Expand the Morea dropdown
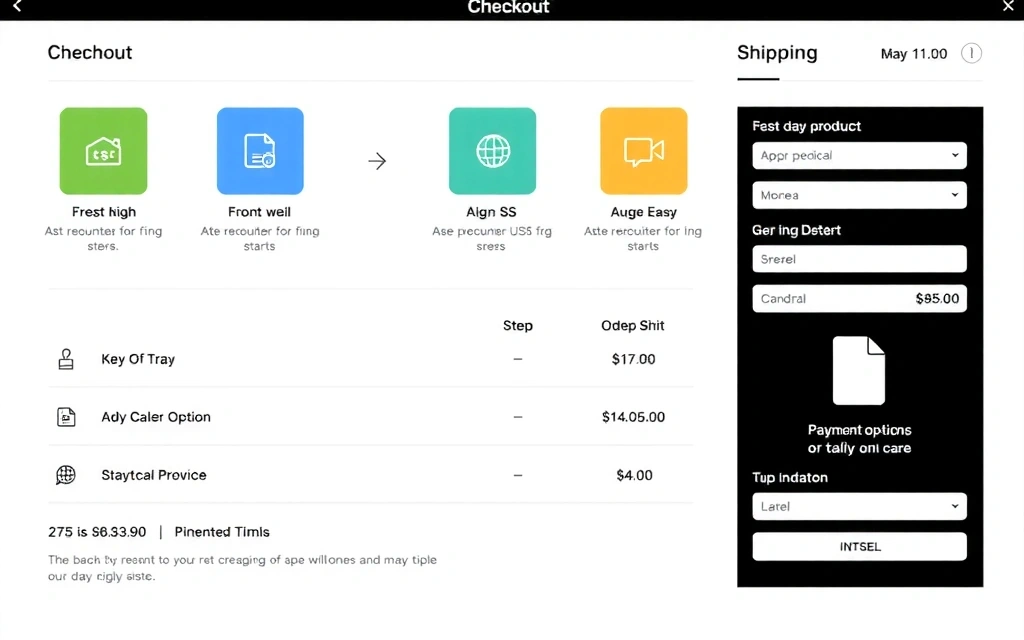 pos(858,194)
